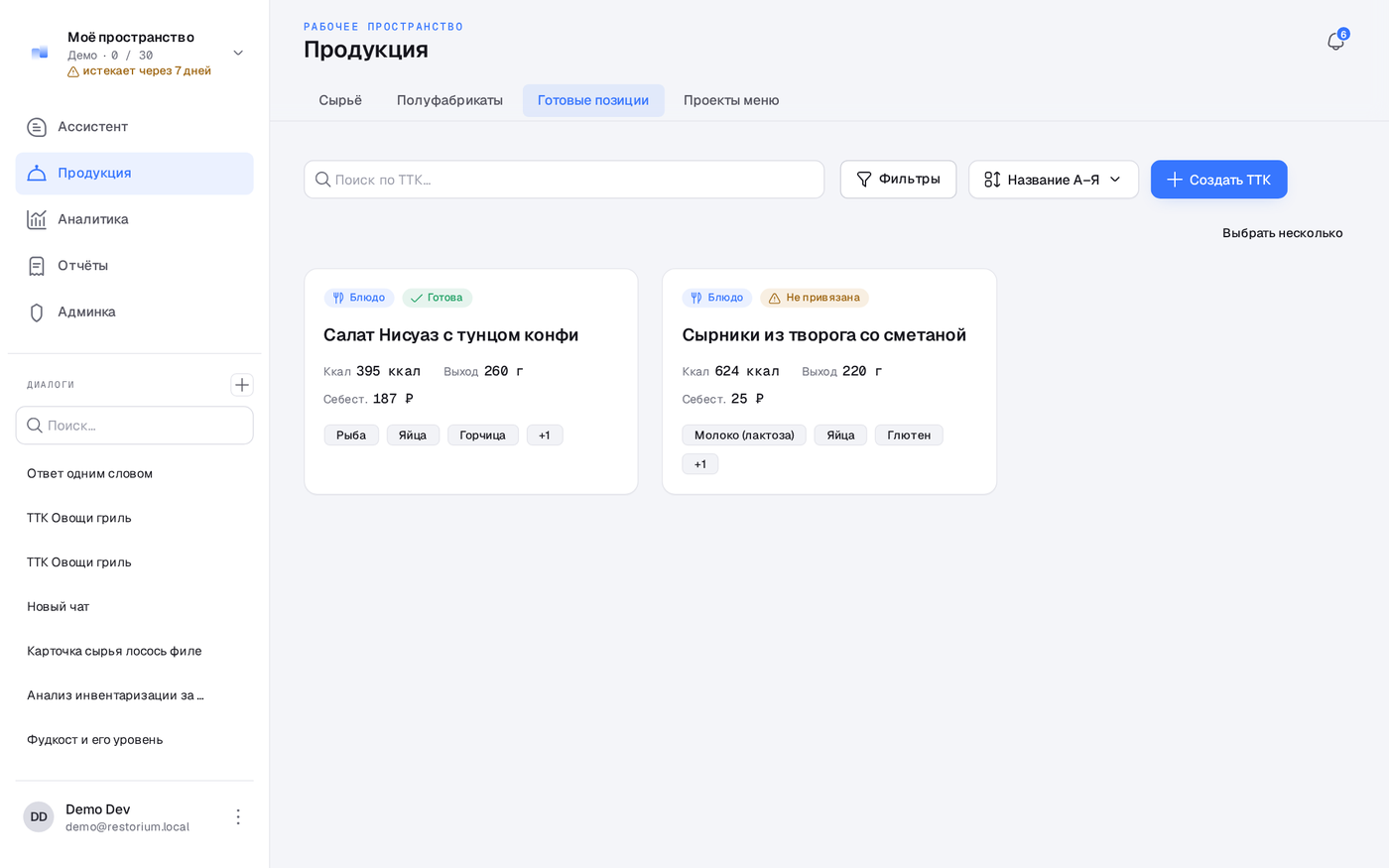The image size is (1389, 868).
Task: Switch to the Полуфабрикаты tab
Action: pyautogui.click(x=449, y=100)
